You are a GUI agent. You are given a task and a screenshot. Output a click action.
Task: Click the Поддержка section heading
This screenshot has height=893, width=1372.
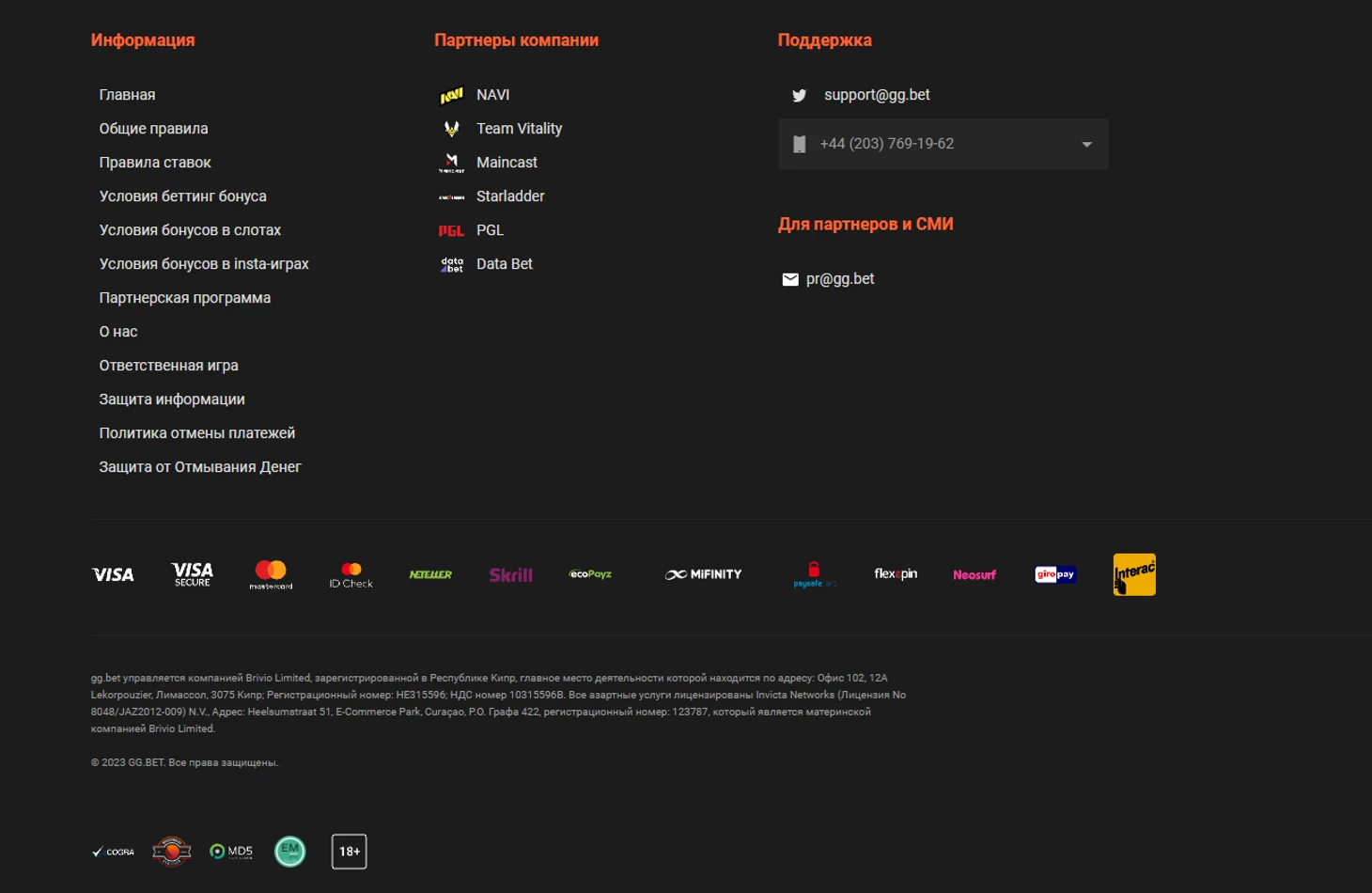(x=825, y=40)
